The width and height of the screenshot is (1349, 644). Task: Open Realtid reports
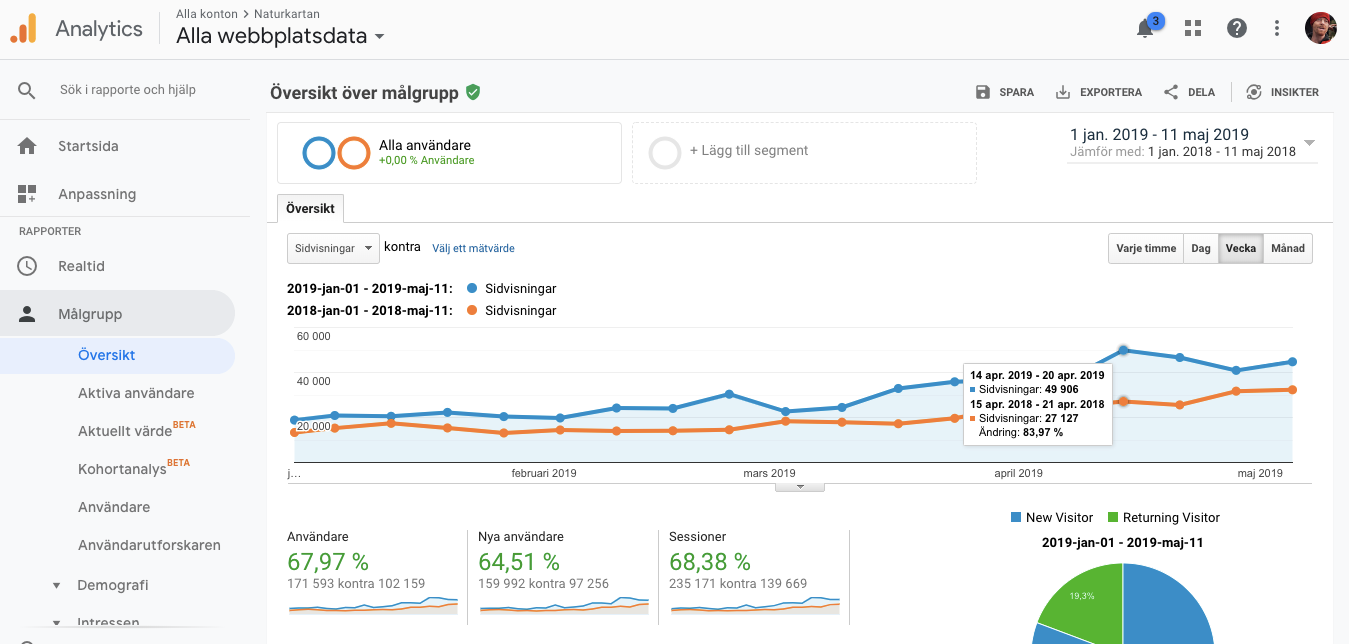(x=81, y=266)
